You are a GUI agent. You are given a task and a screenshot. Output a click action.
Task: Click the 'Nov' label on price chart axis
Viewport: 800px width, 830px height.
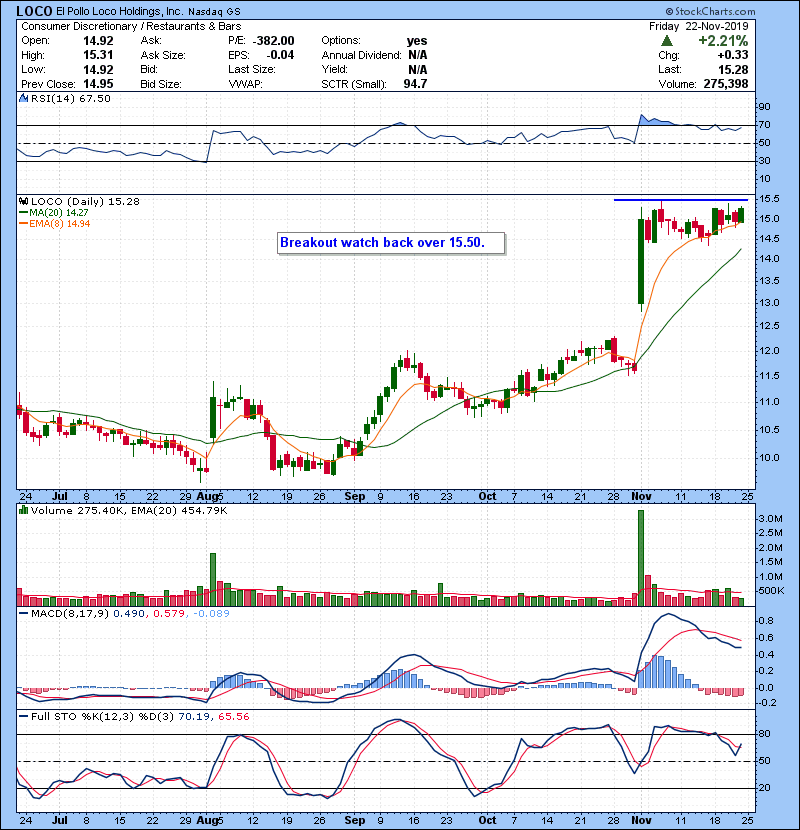(x=641, y=497)
